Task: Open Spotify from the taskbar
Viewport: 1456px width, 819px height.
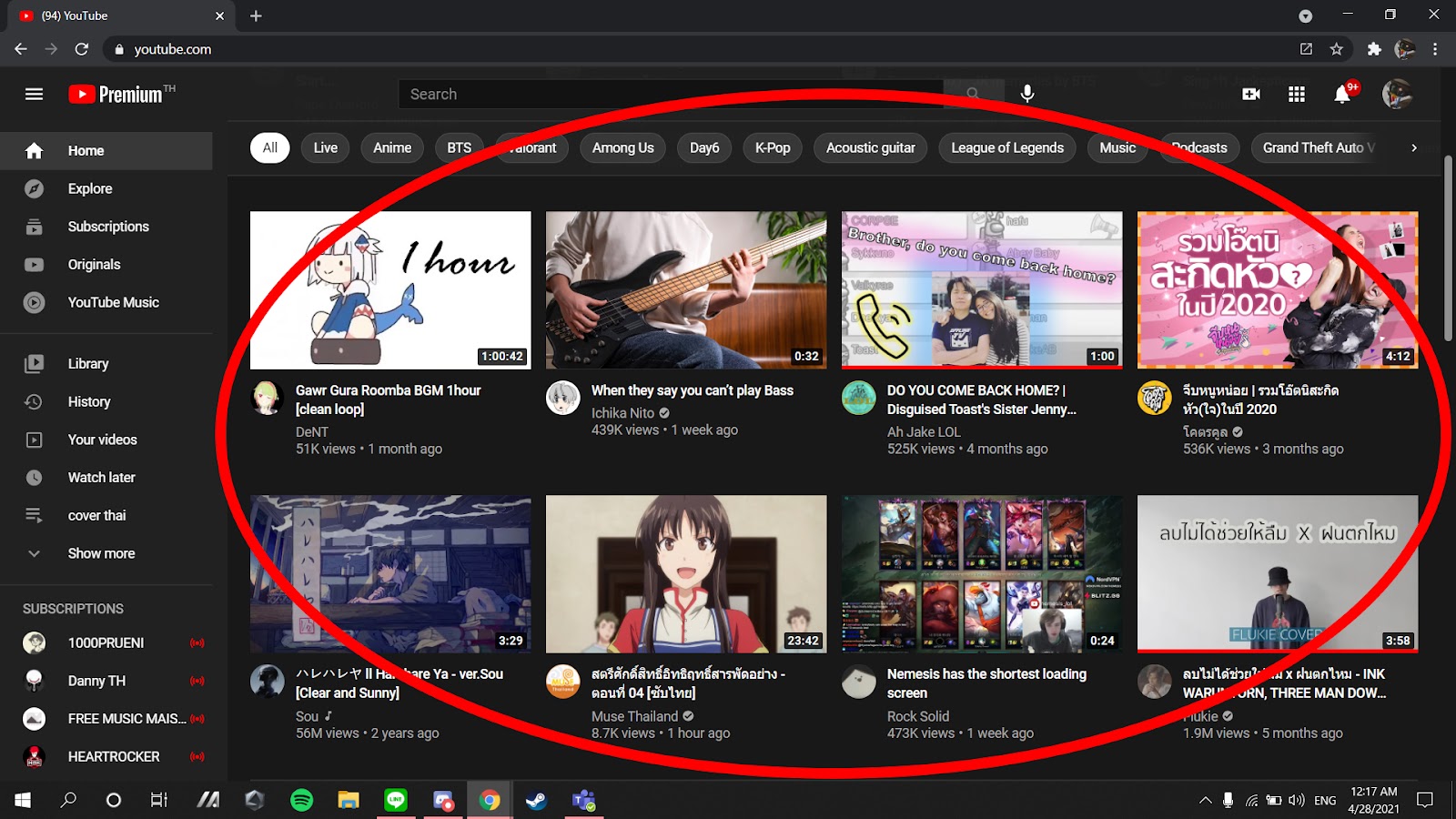Action: pyautogui.click(x=301, y=800)
